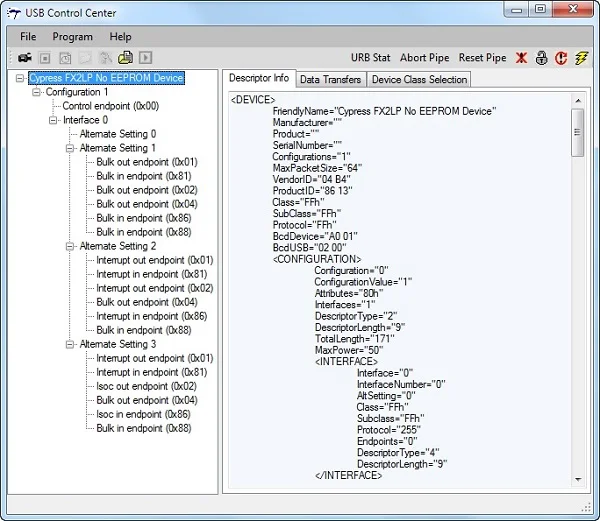600x521 pixels.
Task: Select Interrupt out endpoint (0x02)
Action: 155,288
